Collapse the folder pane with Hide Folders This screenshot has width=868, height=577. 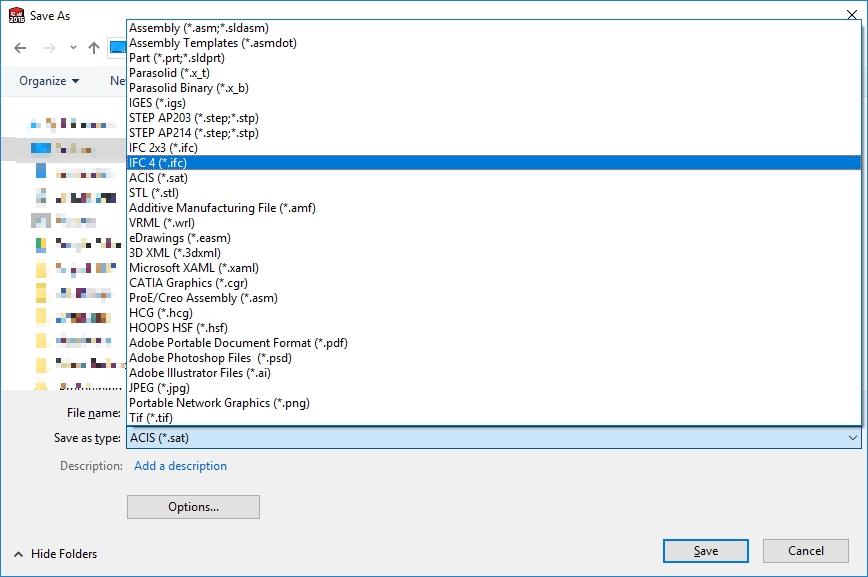55,554
